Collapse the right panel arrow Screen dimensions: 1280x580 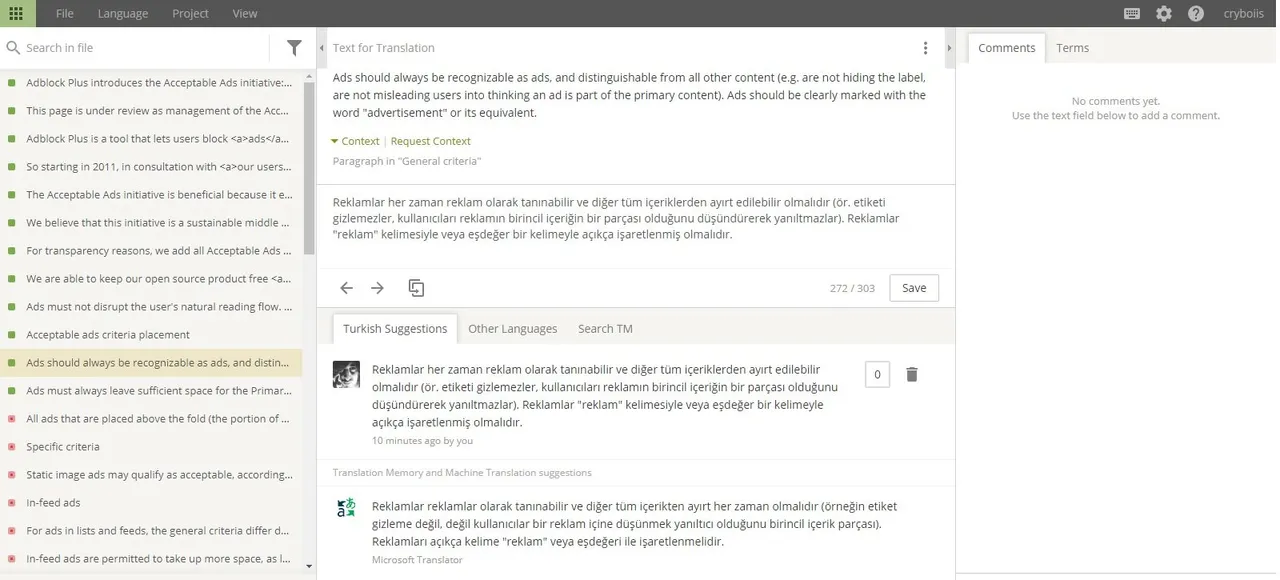tap(949, 48)
